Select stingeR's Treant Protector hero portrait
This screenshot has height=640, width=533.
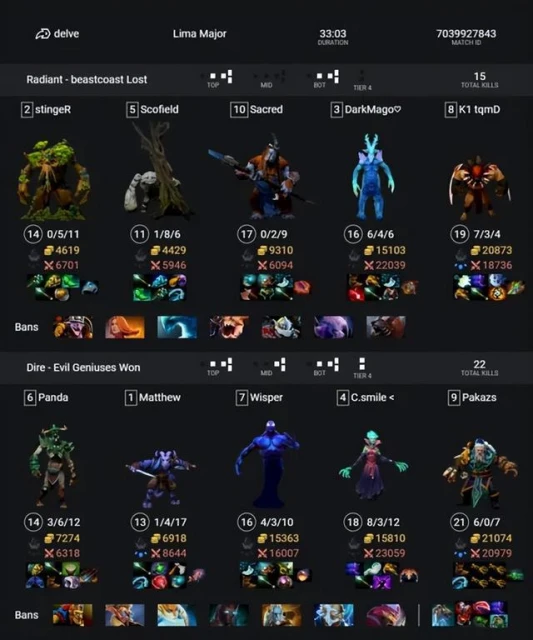coord(53,180)
